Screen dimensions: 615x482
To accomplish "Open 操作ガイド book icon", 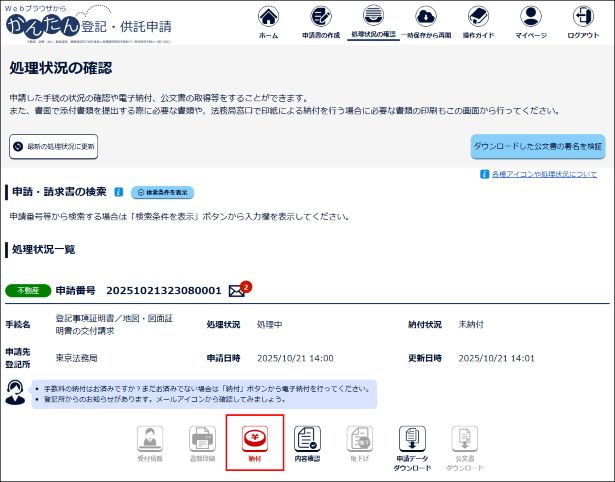I will pyautogui.click(x=479, y=17).
